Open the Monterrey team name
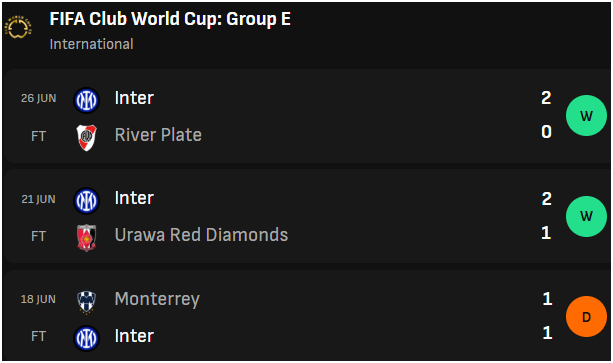 (157, 300)
